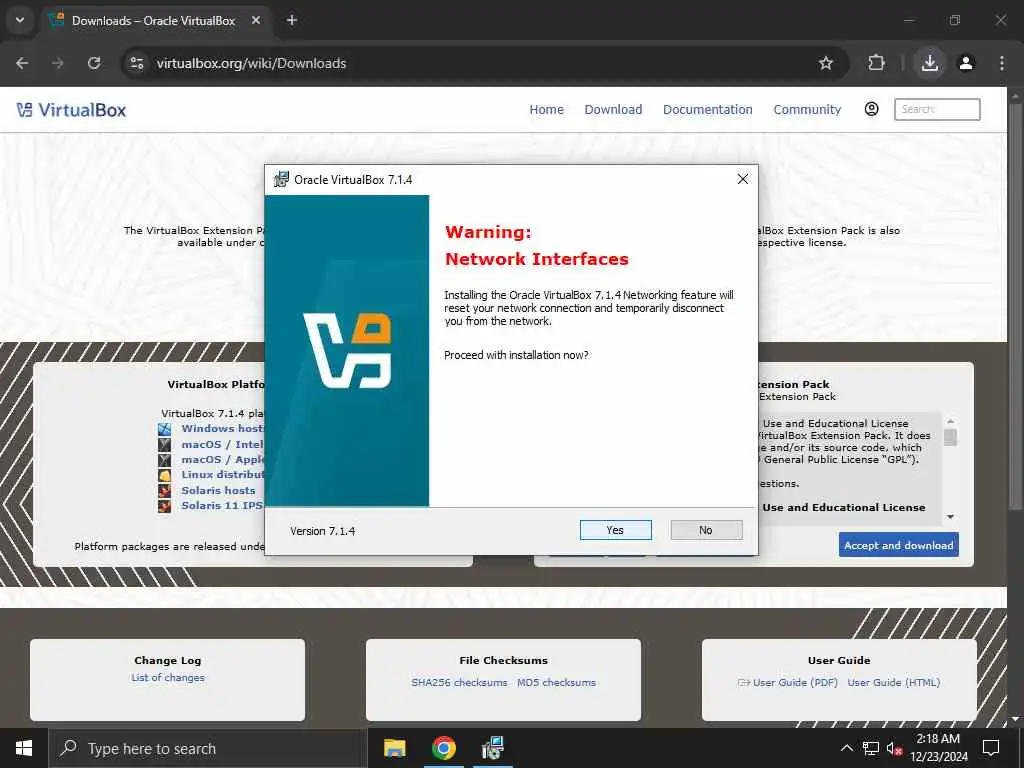Image resolution: width=1024 pixels, height=768 pixels.
Task: Click the Chrome forward arrow
Action: pyautogui.click(x=58, y=63)
